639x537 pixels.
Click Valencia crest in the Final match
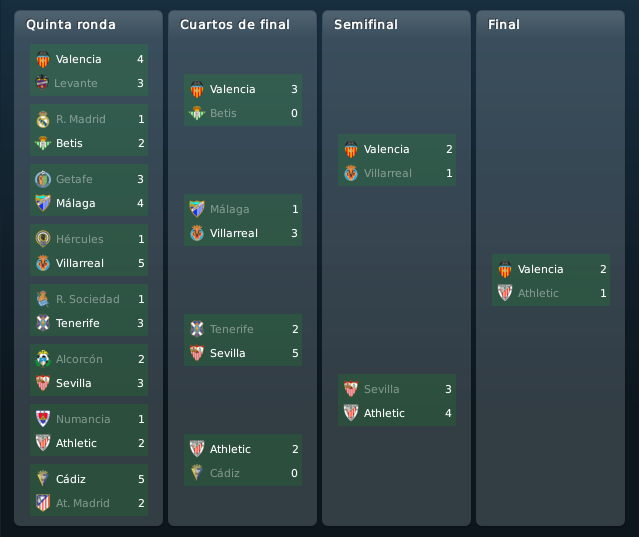(505, 269)
